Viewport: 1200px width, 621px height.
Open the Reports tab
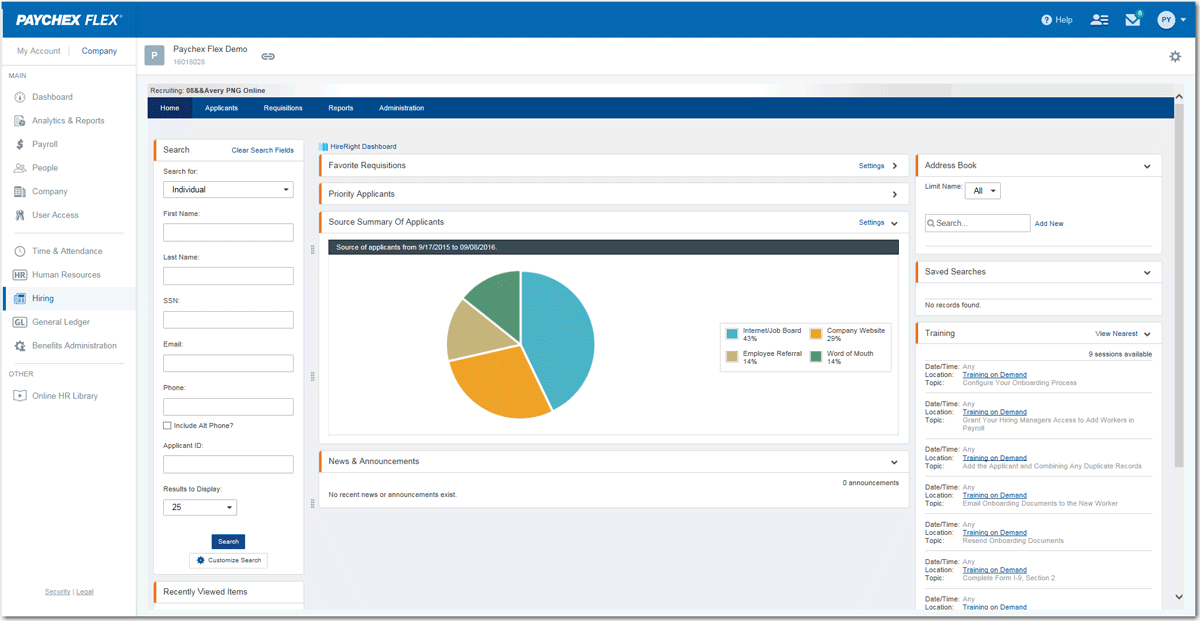pyautogui.click(x=340, y=108)
